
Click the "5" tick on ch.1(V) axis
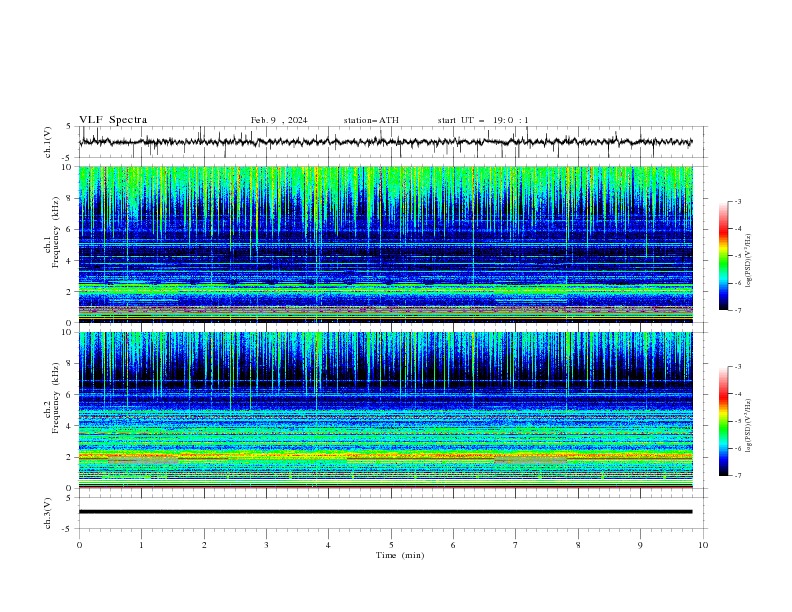pos(70,127)
